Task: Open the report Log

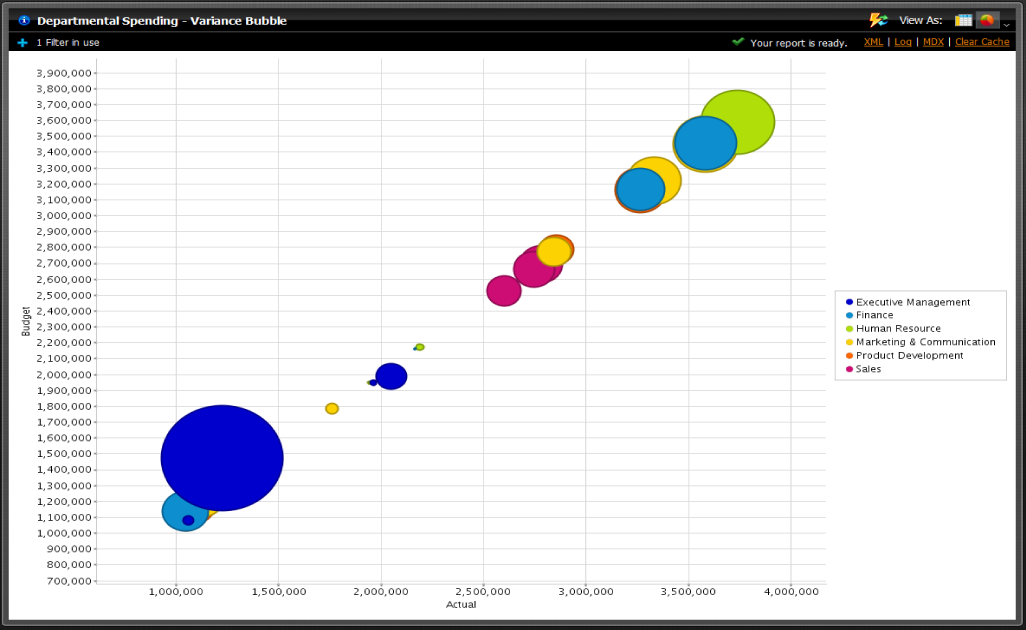Action: (903, 42)
